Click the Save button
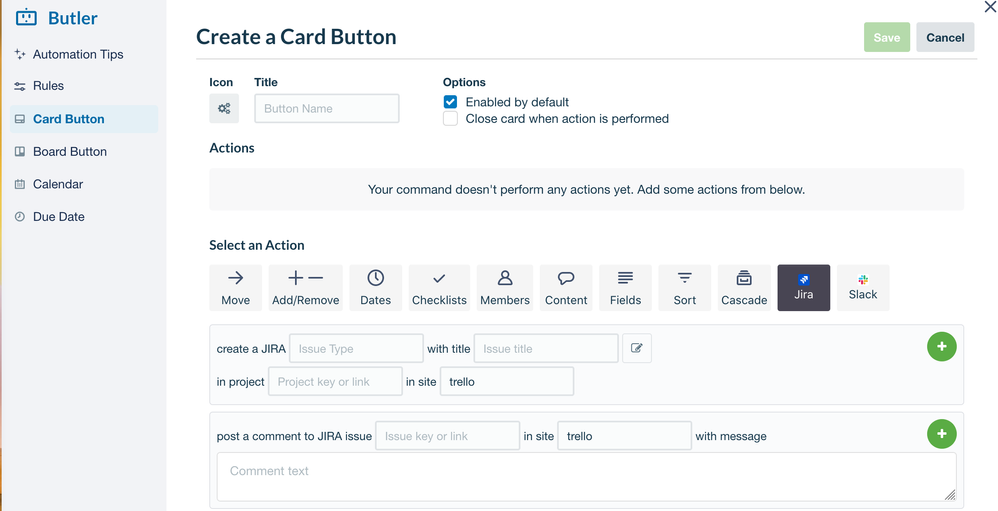998x511 pixels. coord(887,38)
